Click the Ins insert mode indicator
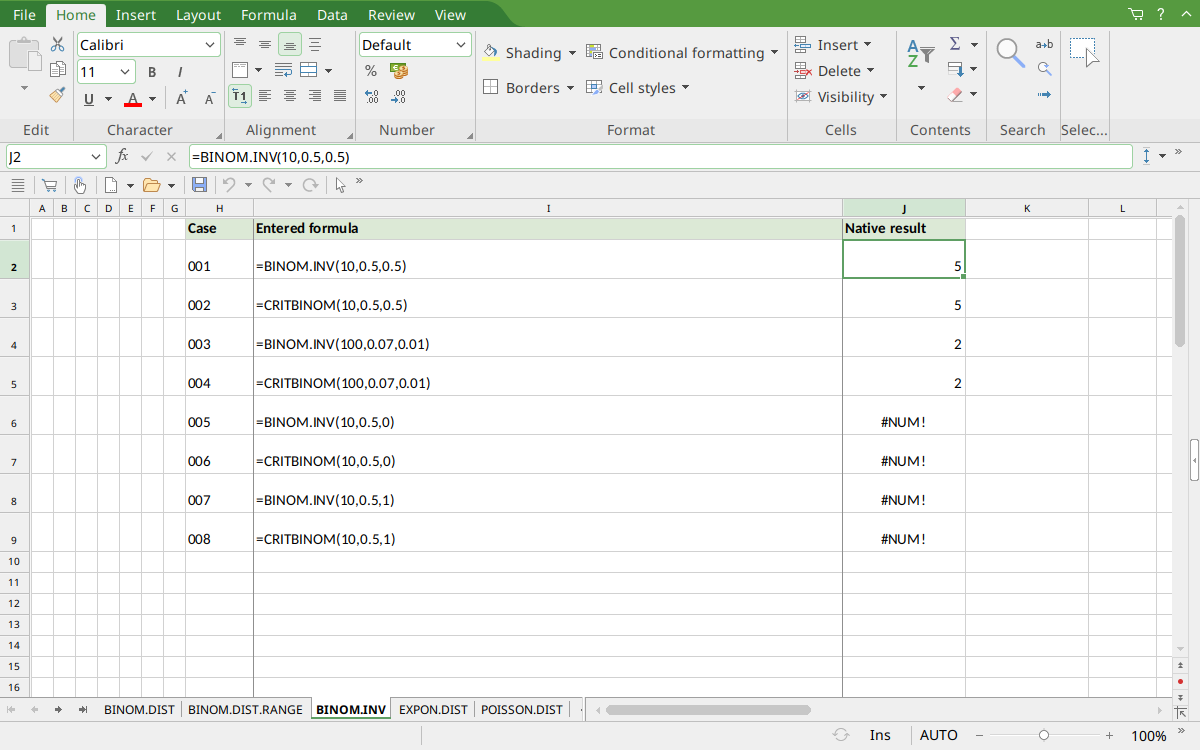1200x750 pixels. pos(880,735)
